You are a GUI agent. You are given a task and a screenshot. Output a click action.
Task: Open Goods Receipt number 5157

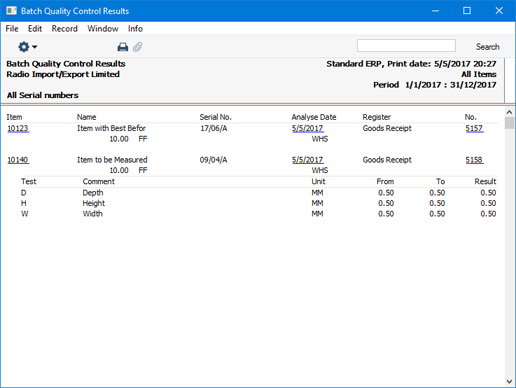coord(474,128)
